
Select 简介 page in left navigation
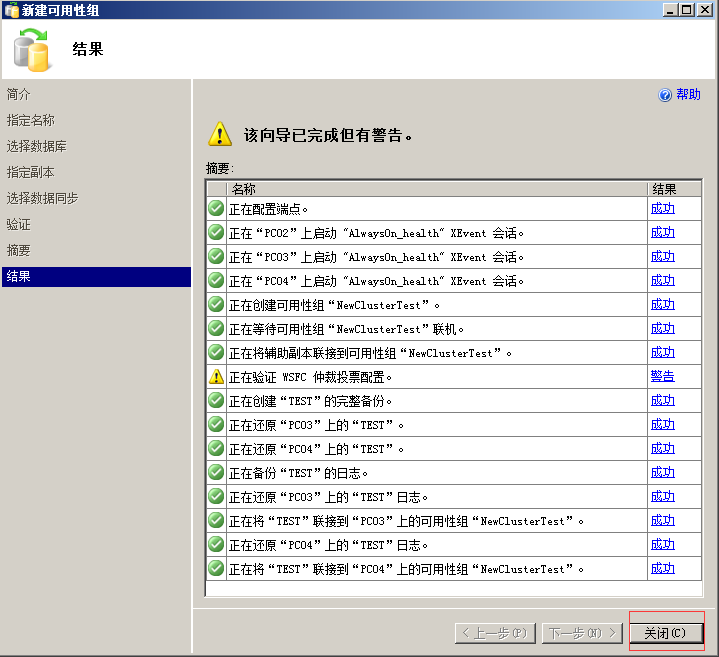[x=19, y=94]
